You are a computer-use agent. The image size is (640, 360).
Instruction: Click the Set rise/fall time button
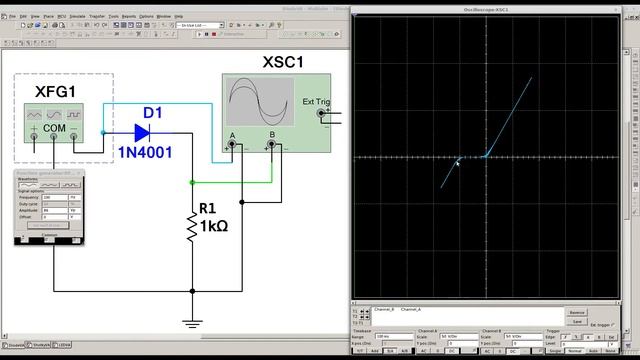click(x=48, y=225)
